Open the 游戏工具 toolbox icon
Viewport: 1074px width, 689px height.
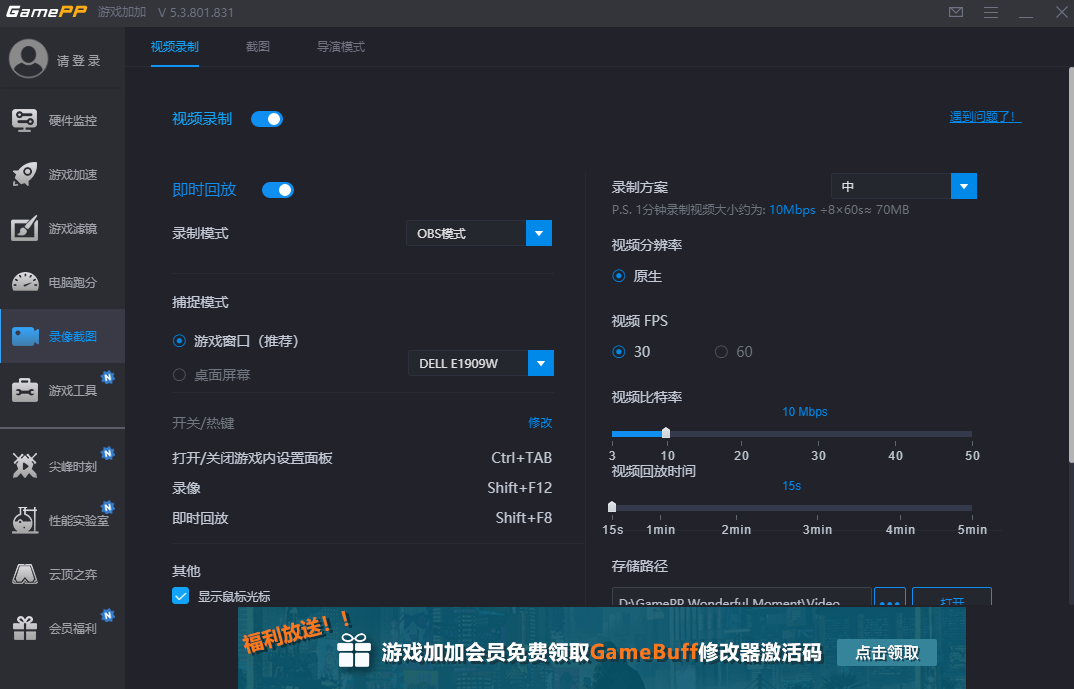25,390
